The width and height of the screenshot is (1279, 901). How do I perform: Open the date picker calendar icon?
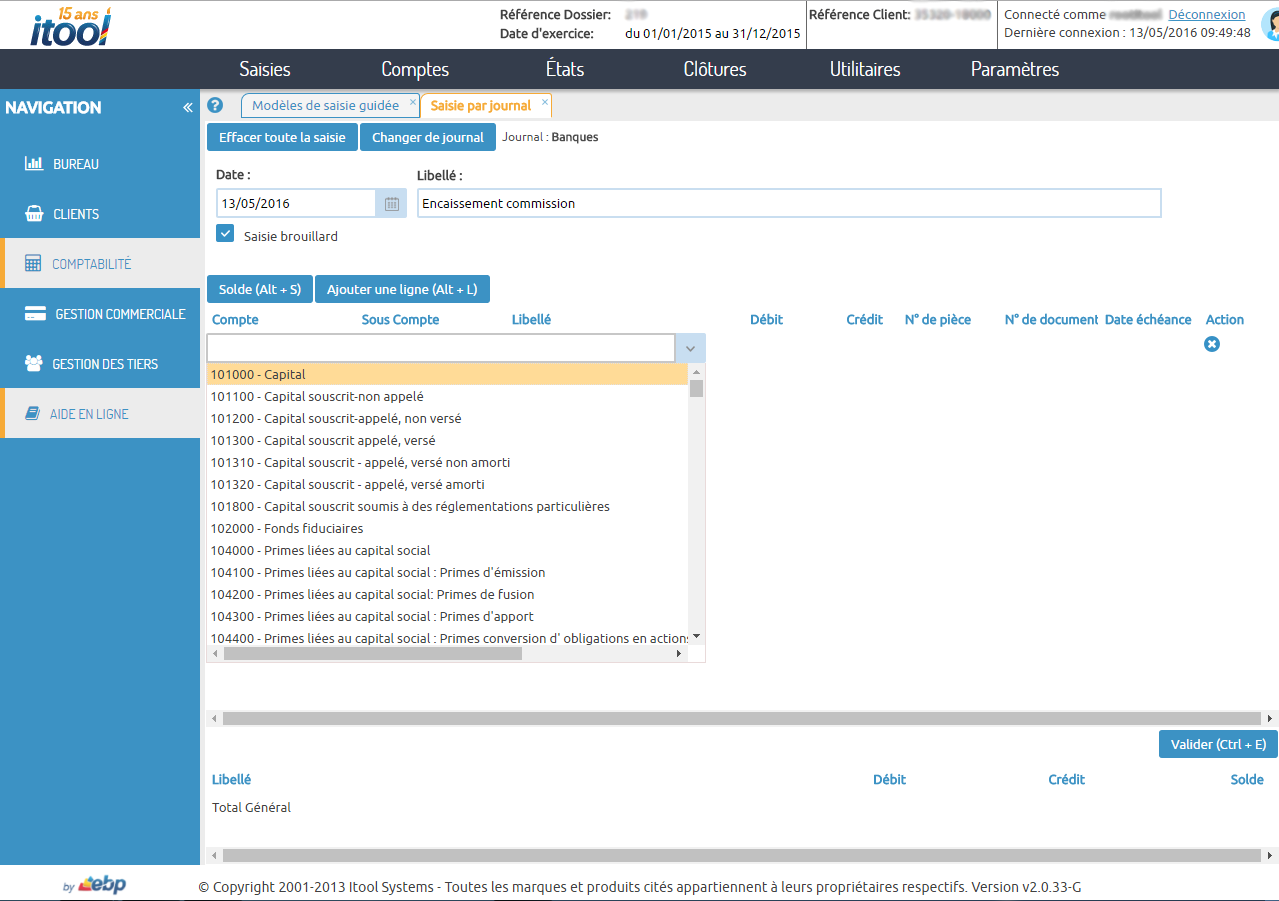tap(392, 203)
